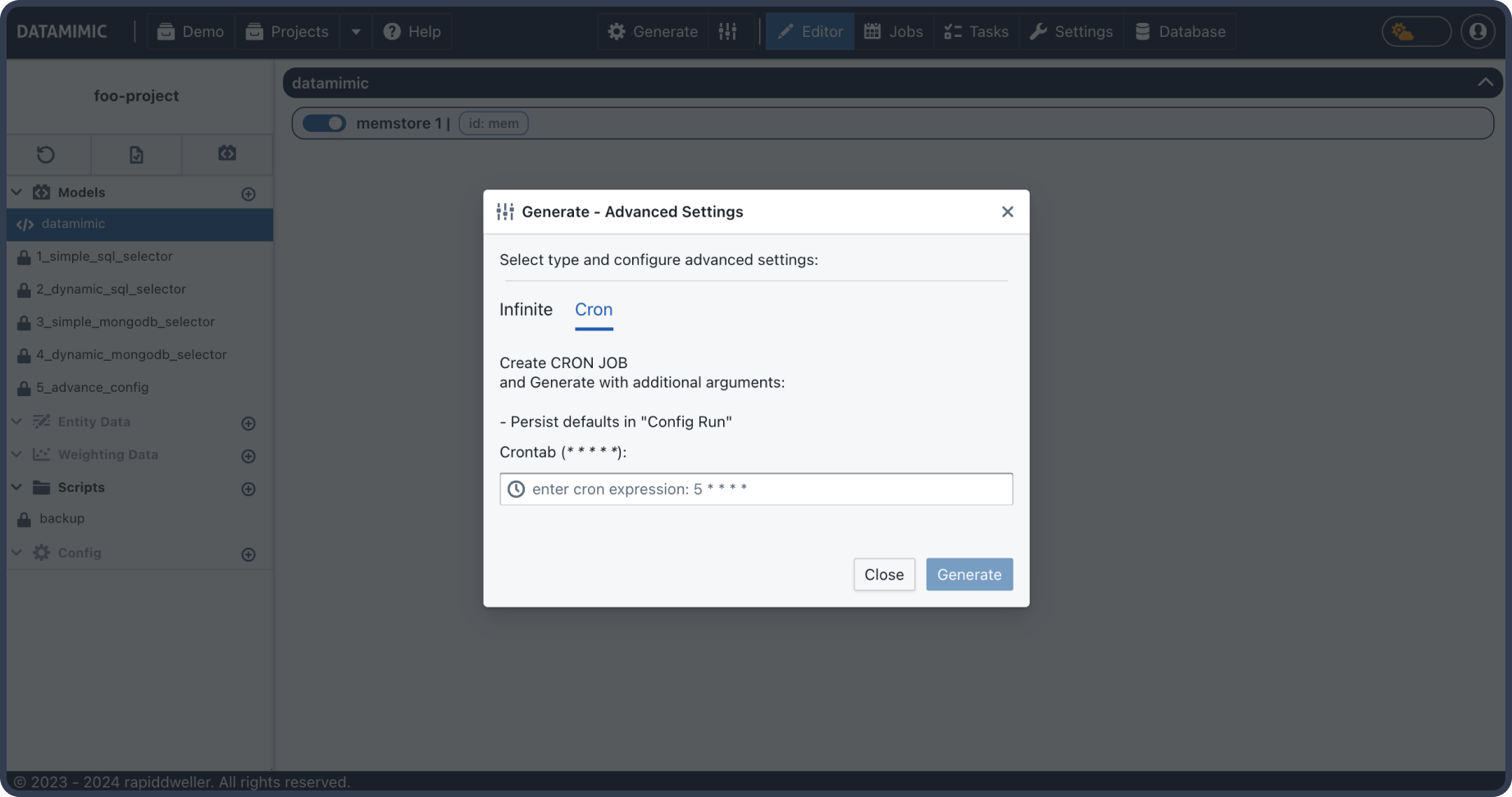
Task: Open the Projects dropdown arrow
Action: point(356,31)
